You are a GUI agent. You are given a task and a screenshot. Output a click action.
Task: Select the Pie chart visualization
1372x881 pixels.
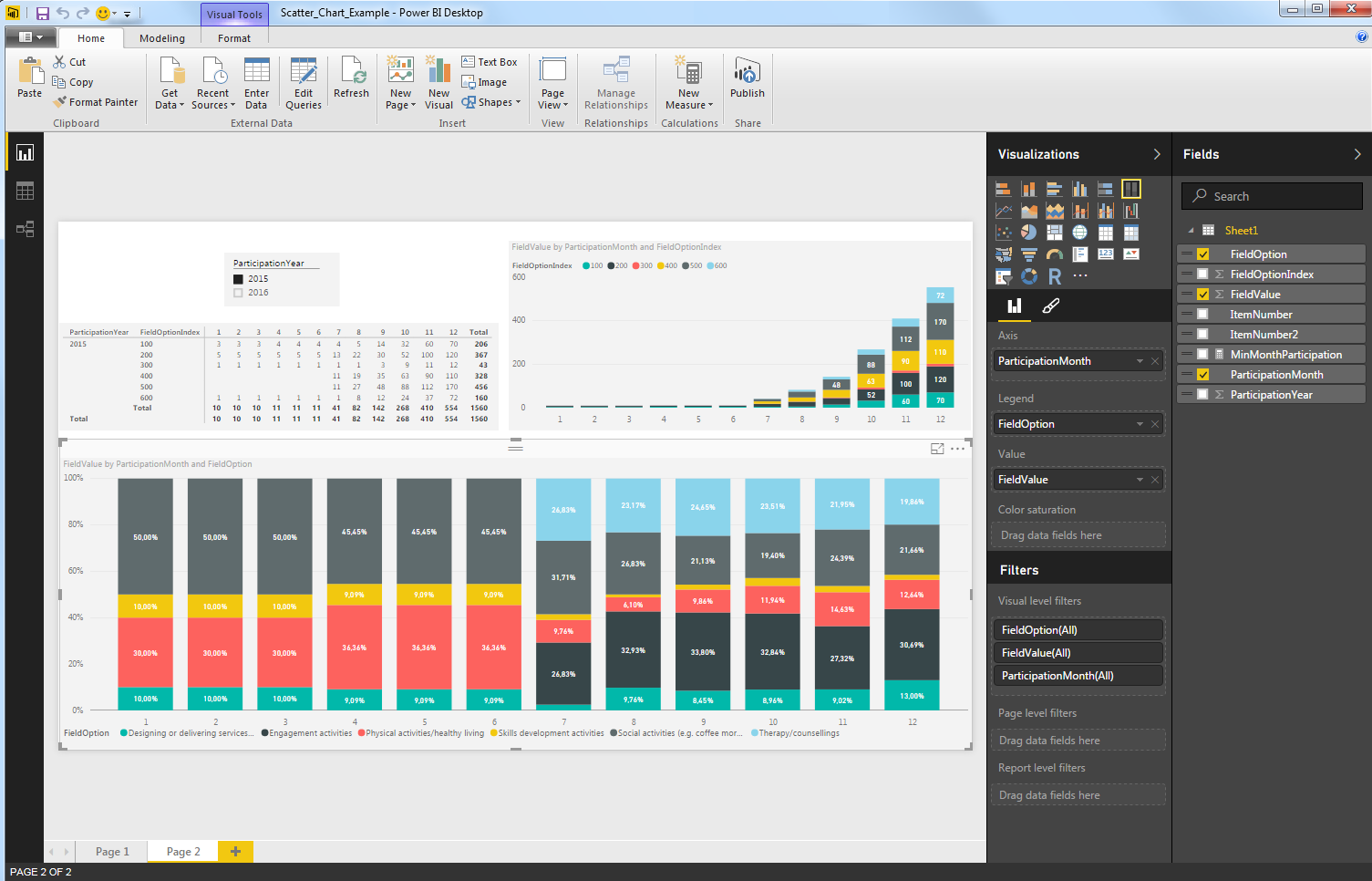pyautogui.click(x=1028, y=233)
